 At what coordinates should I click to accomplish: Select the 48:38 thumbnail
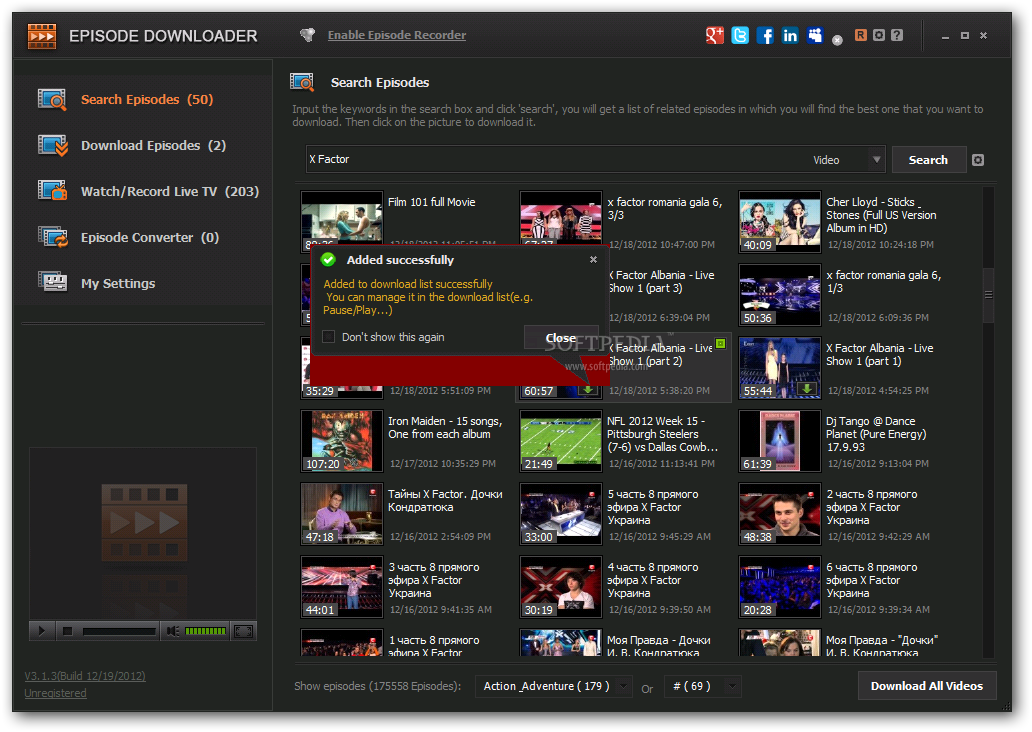point(779,514)
